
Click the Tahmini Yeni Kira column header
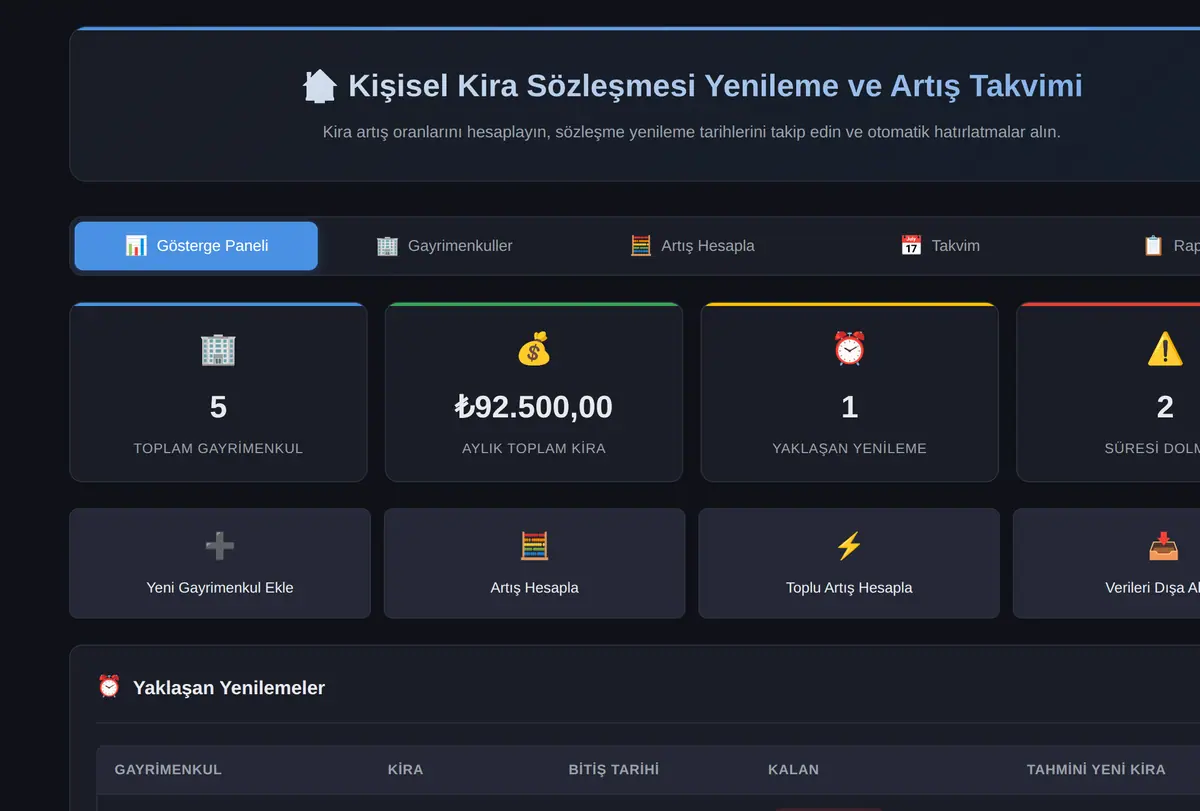pos(1096,770)
